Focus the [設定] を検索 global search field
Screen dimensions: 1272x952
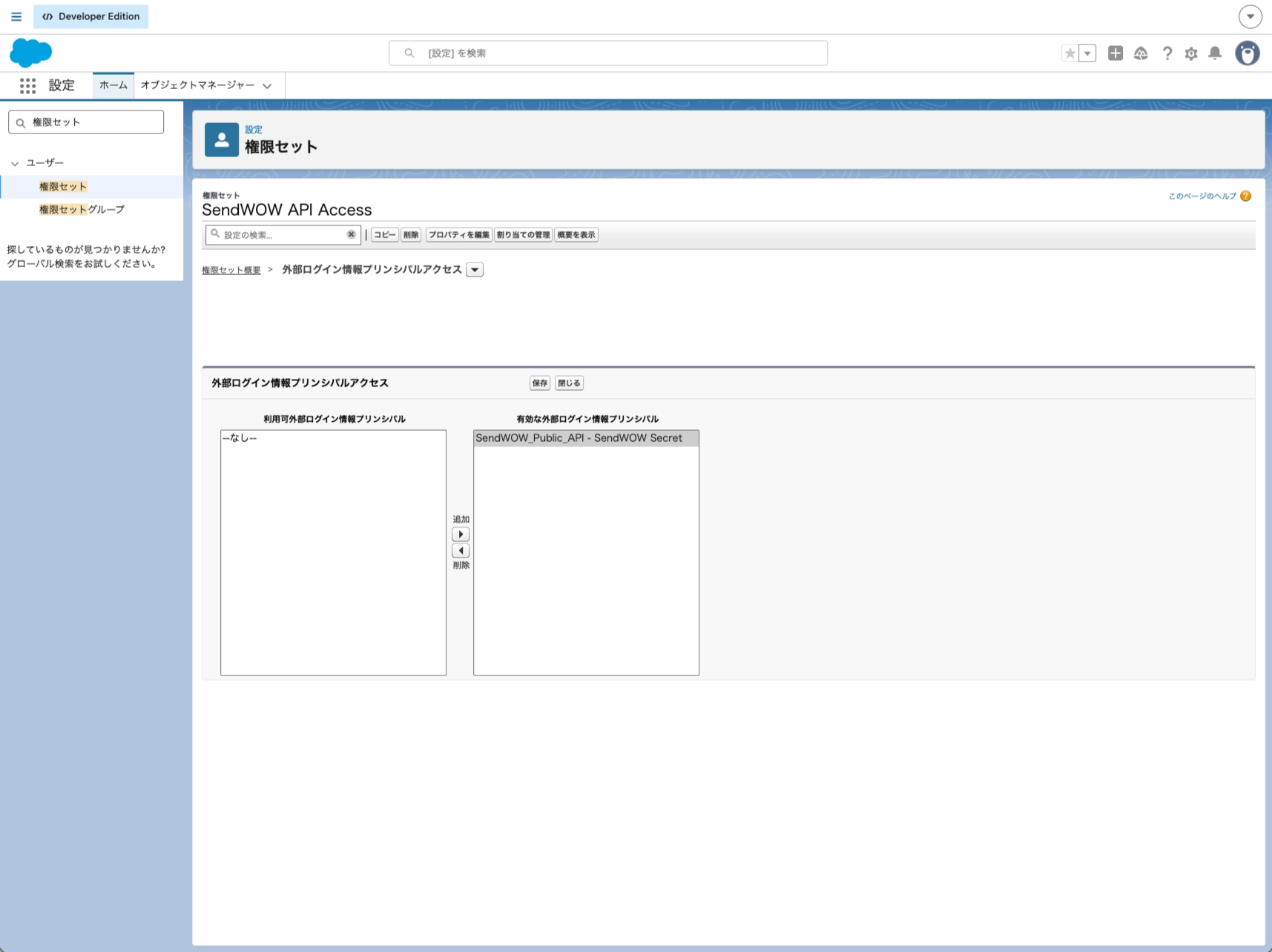coord(607,53)
